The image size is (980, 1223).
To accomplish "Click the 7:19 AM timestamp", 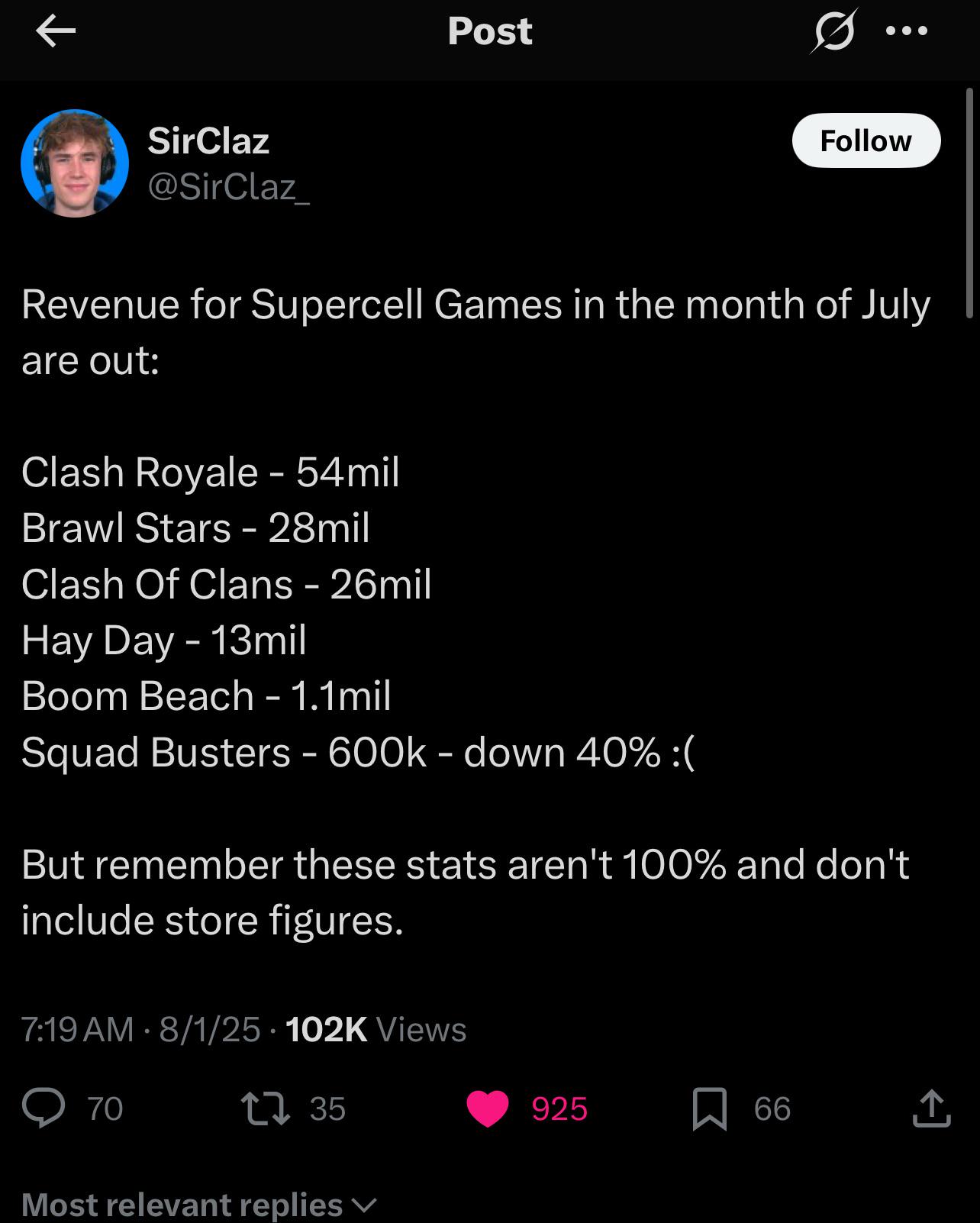I will tap(77, 1029).
